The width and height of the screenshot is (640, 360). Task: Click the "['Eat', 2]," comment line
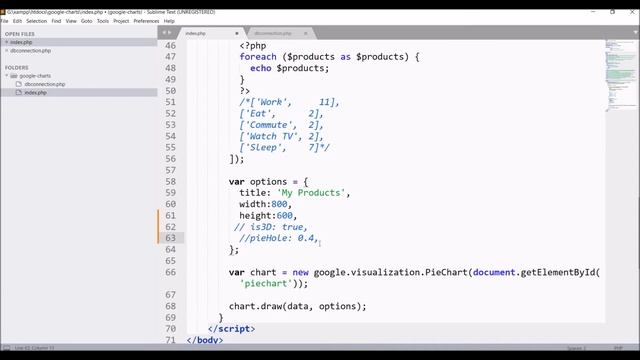pos(281,113)
